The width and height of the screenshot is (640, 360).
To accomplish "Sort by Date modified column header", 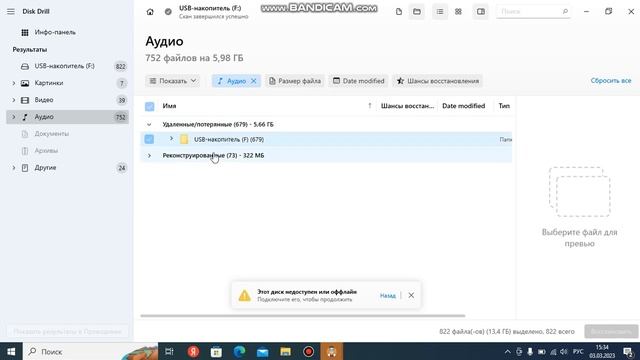I will (464, 106).
